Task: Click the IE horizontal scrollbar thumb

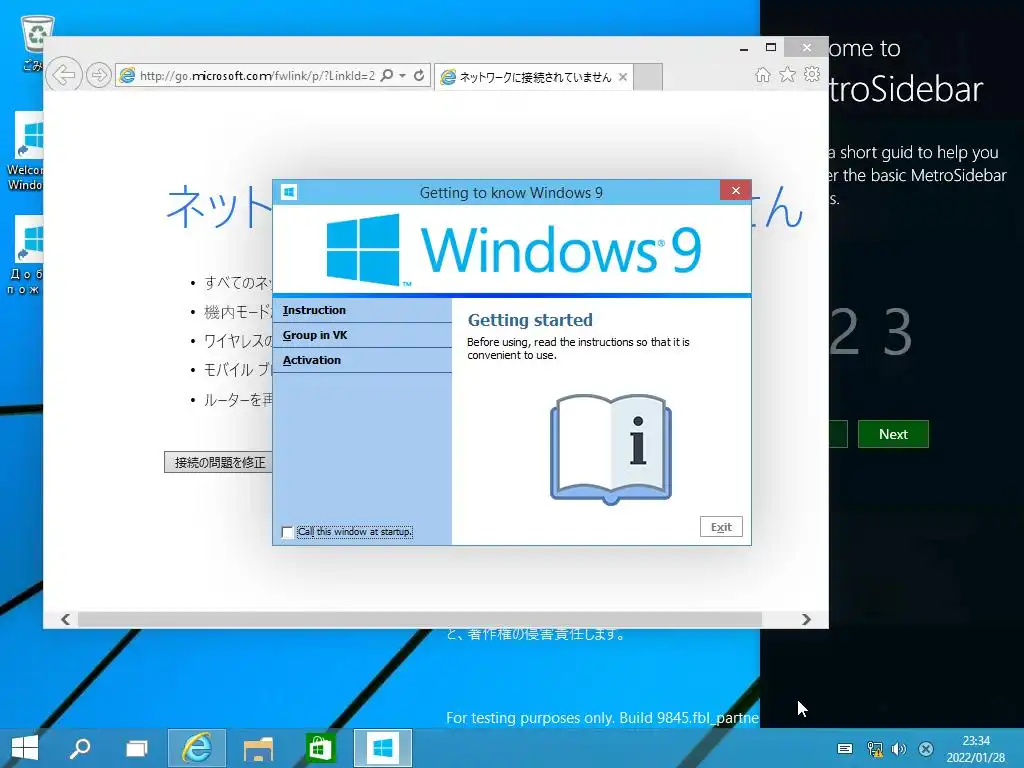Action: 420,619
